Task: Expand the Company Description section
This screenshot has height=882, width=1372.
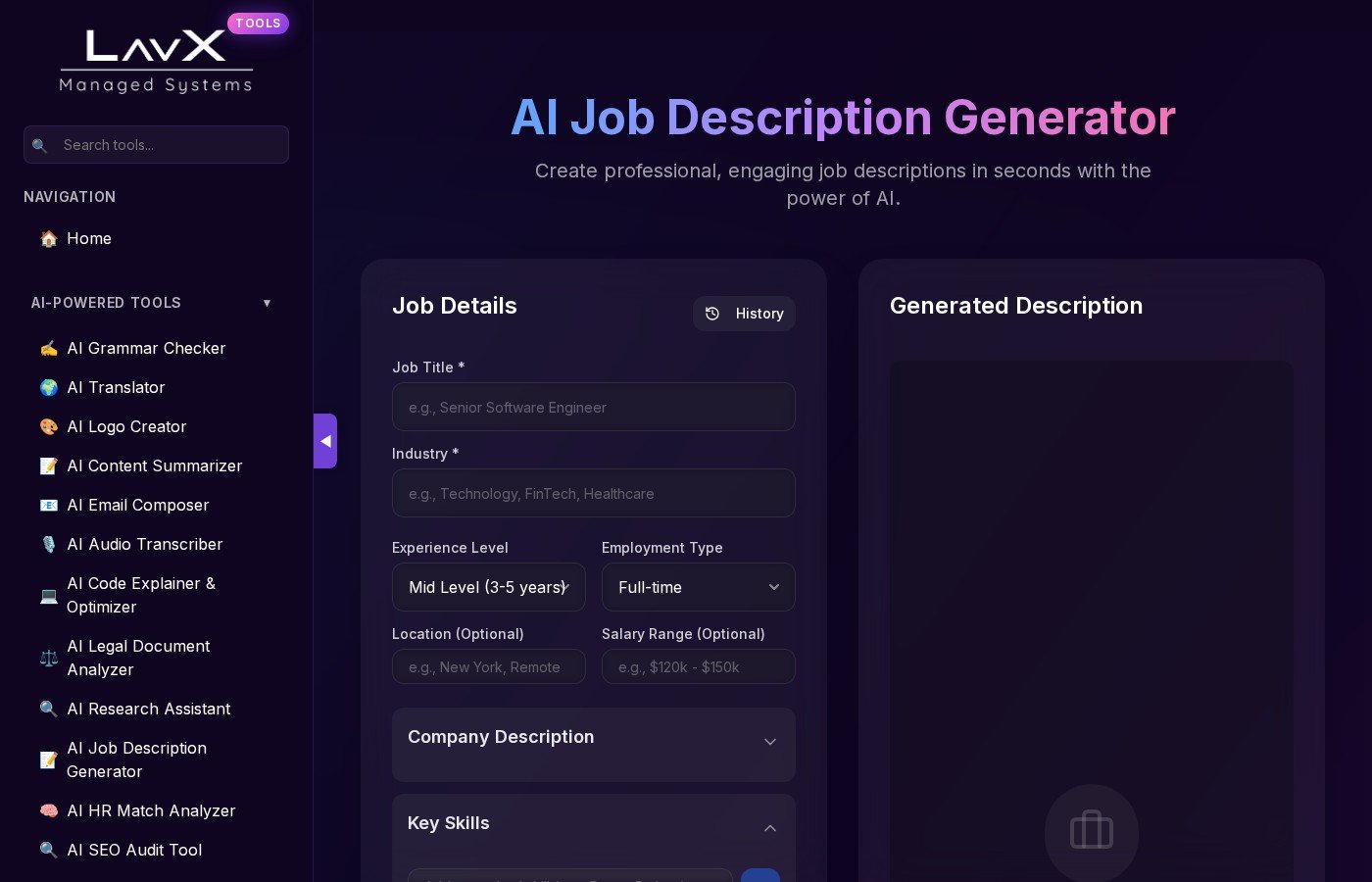Action: pyautogui.click(x=769, y=742)
